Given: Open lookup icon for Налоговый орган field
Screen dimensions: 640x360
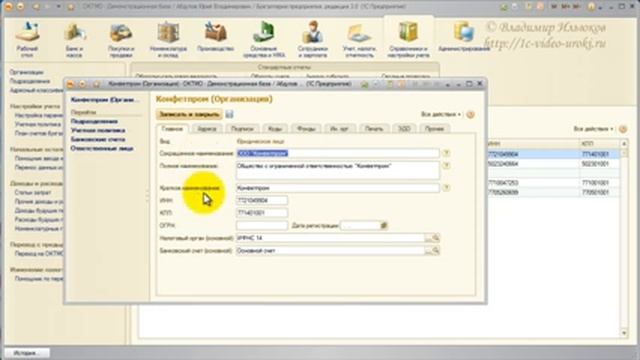Looking at the screenshot, I should [436, 238].
